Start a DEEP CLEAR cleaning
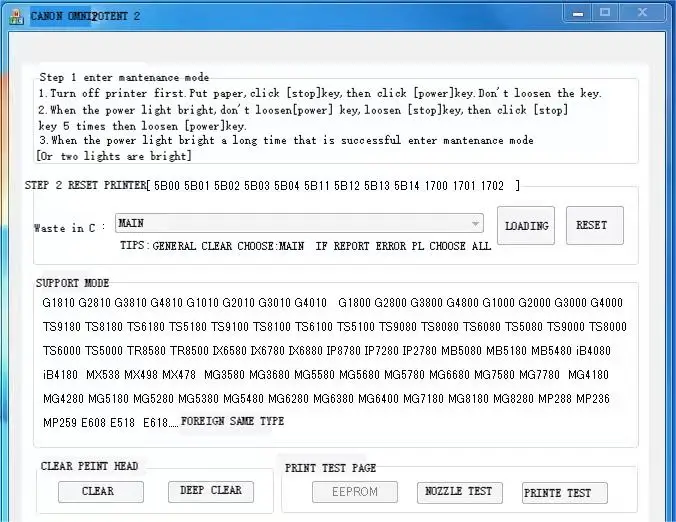 click(211, 492)
